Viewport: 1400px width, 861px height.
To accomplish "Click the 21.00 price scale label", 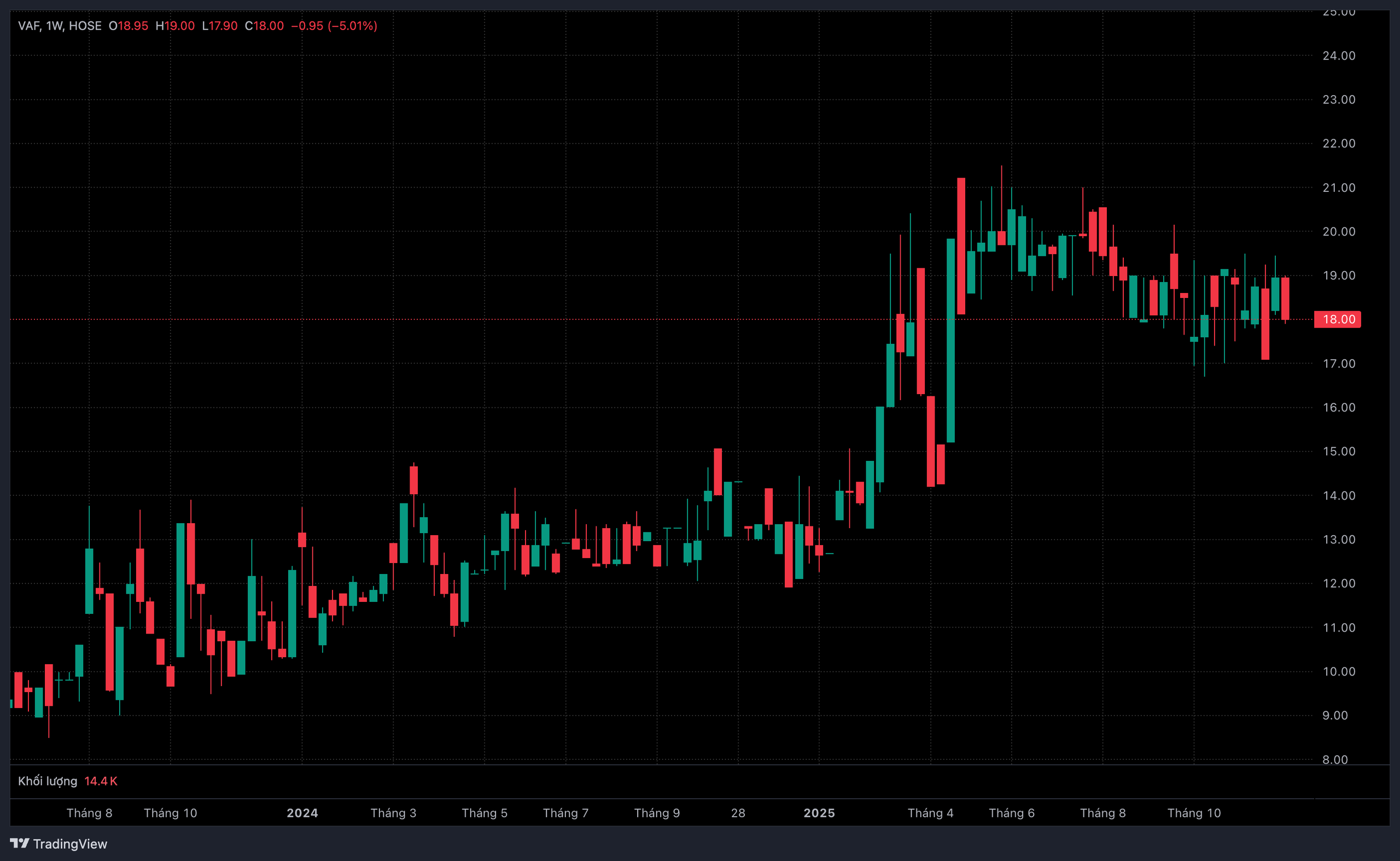I will pos(1339,188).
